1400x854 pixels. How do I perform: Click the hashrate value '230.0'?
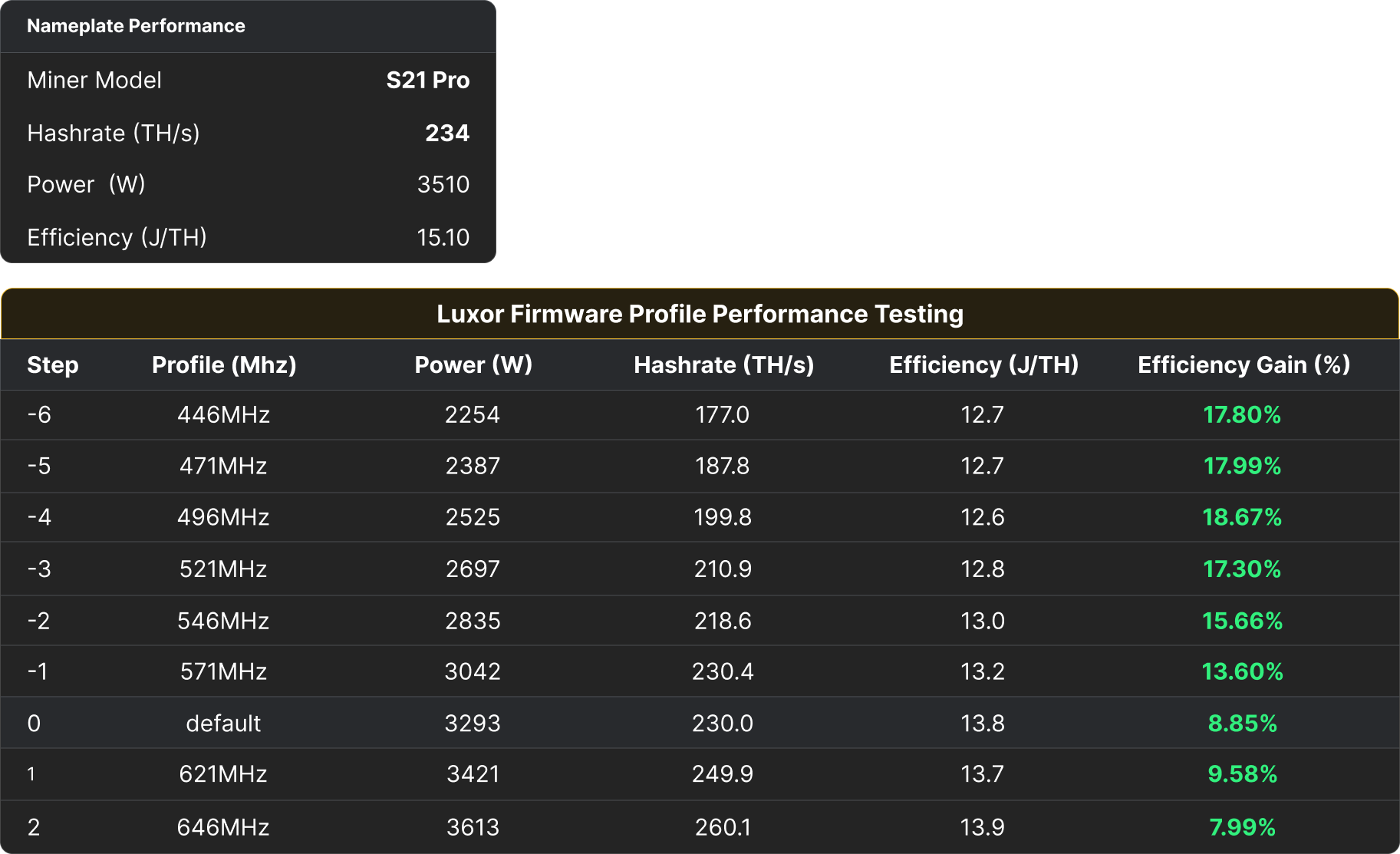click(x=722, y=723)
